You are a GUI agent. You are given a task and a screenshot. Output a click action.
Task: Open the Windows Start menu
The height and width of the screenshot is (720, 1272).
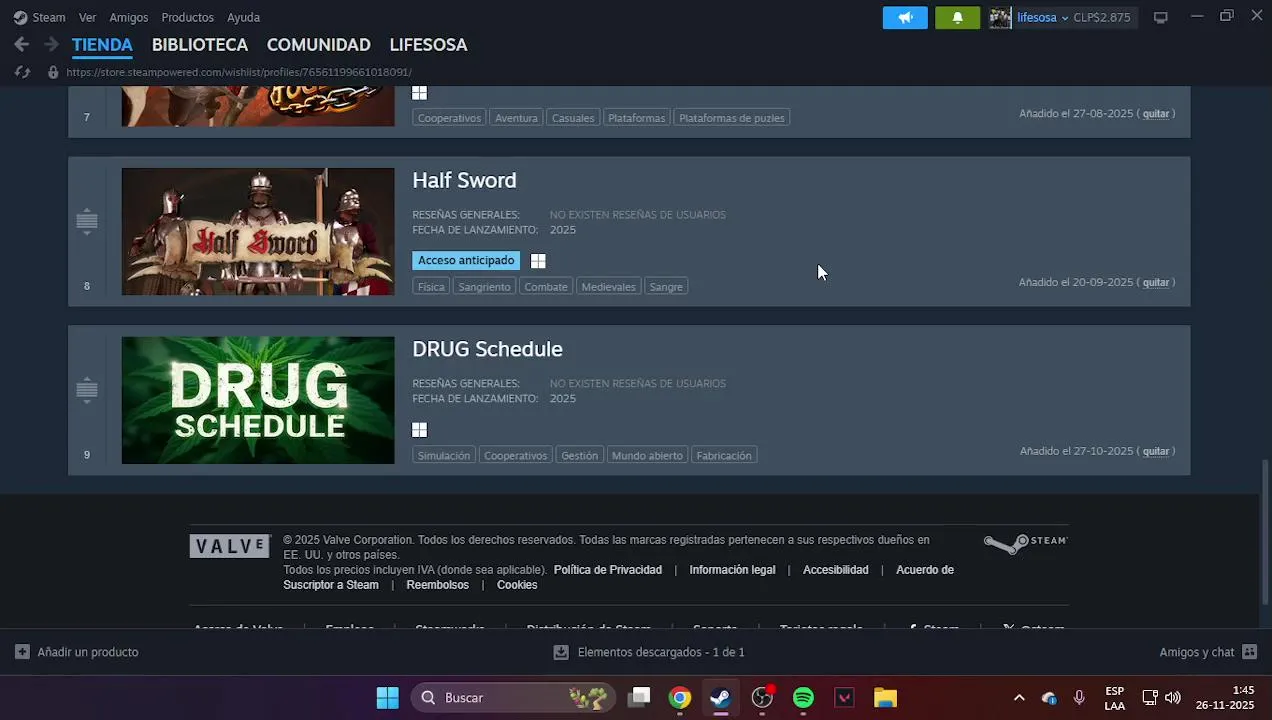tap(387, 697)
